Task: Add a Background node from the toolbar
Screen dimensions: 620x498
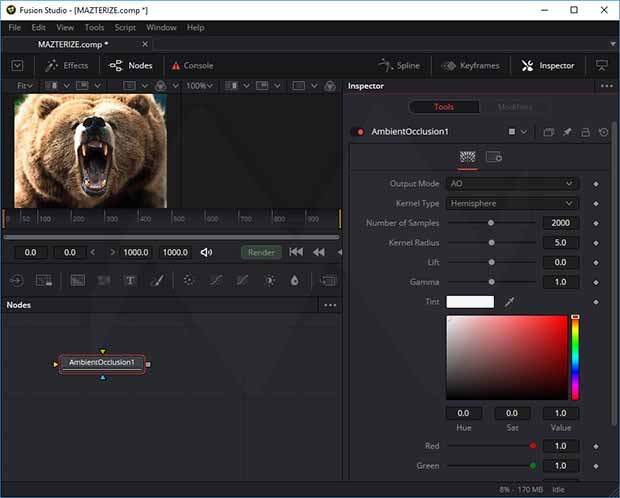Action: [78, 281]
